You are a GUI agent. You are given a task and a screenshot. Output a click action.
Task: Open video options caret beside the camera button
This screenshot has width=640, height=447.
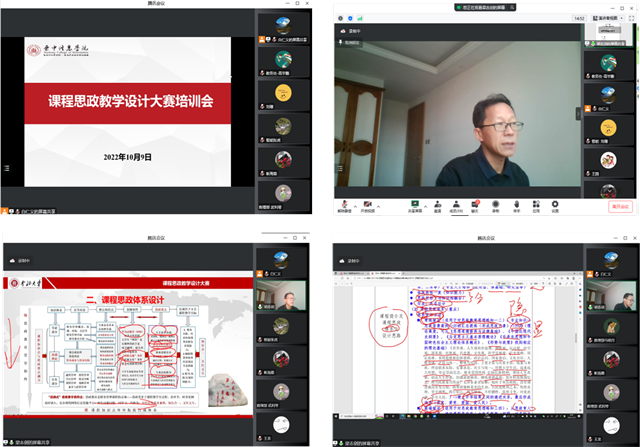coord(379,207)
